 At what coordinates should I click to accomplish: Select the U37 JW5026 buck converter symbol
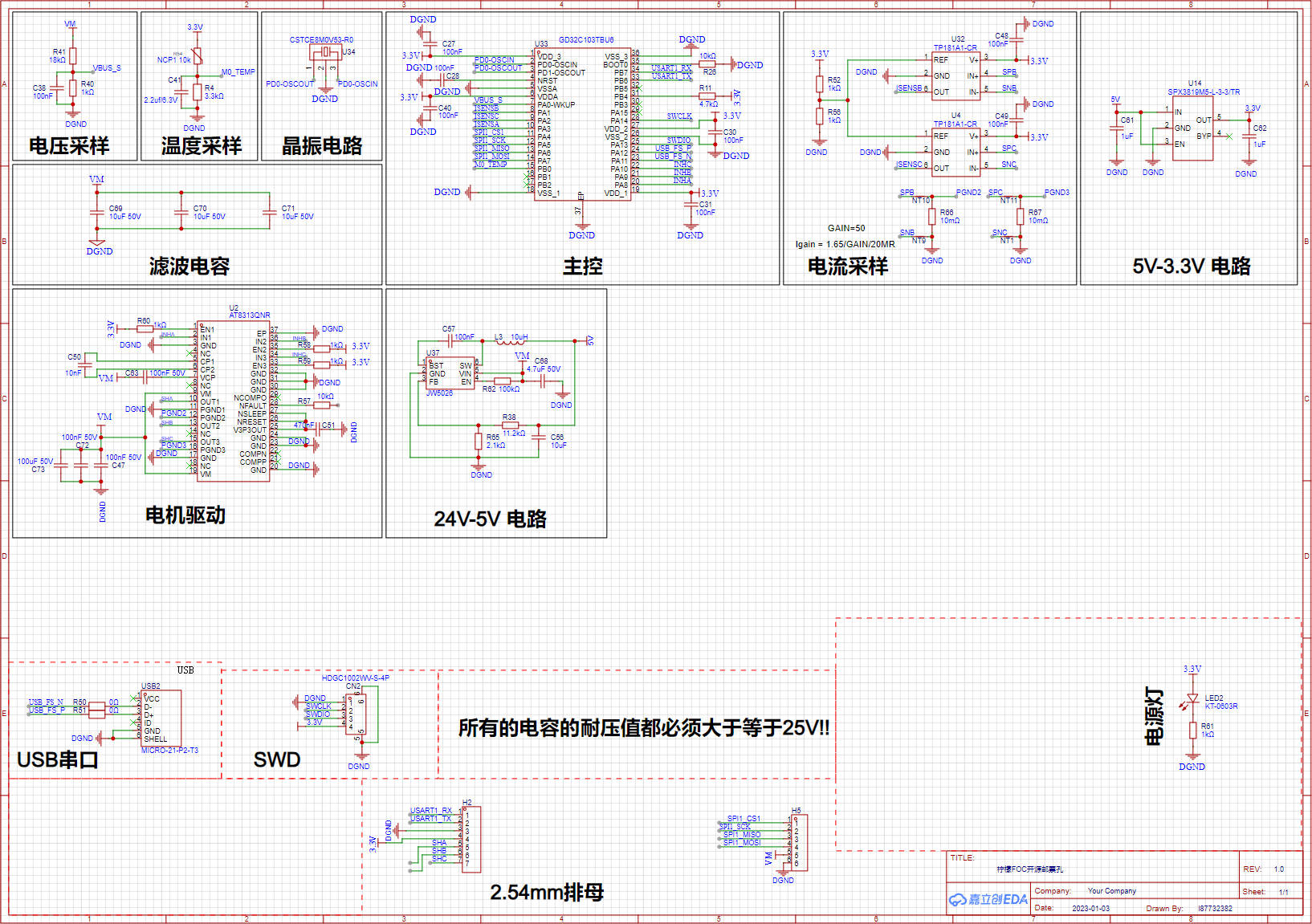point(450,373)
